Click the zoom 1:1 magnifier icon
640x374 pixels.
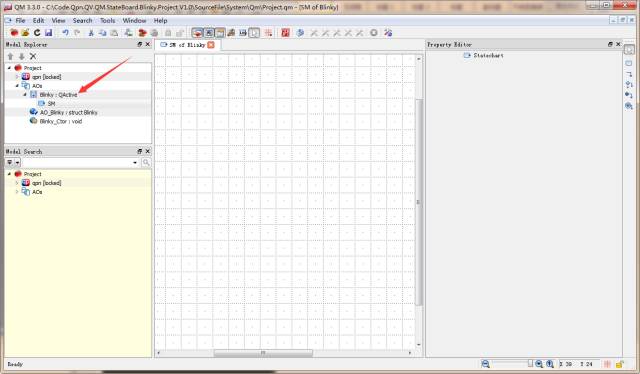click(x=550, y=364)
